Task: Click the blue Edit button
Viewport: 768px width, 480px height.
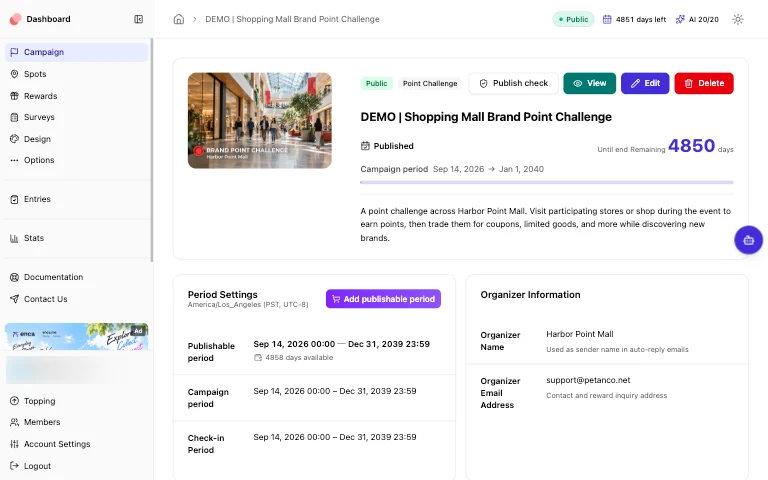Action: click(x=645, y=83)
